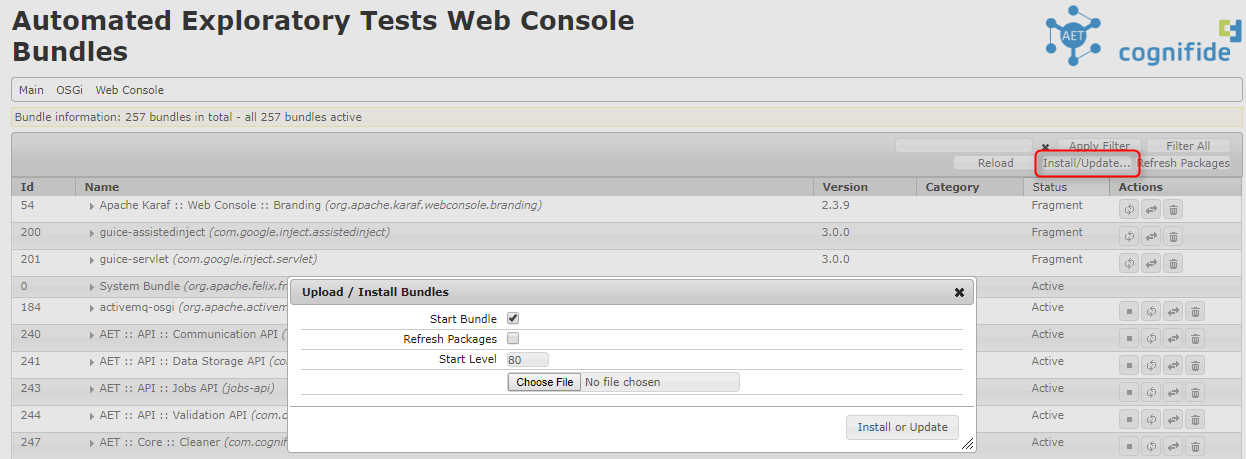Expand the guice-servlet bundle details

click(92, 260)
